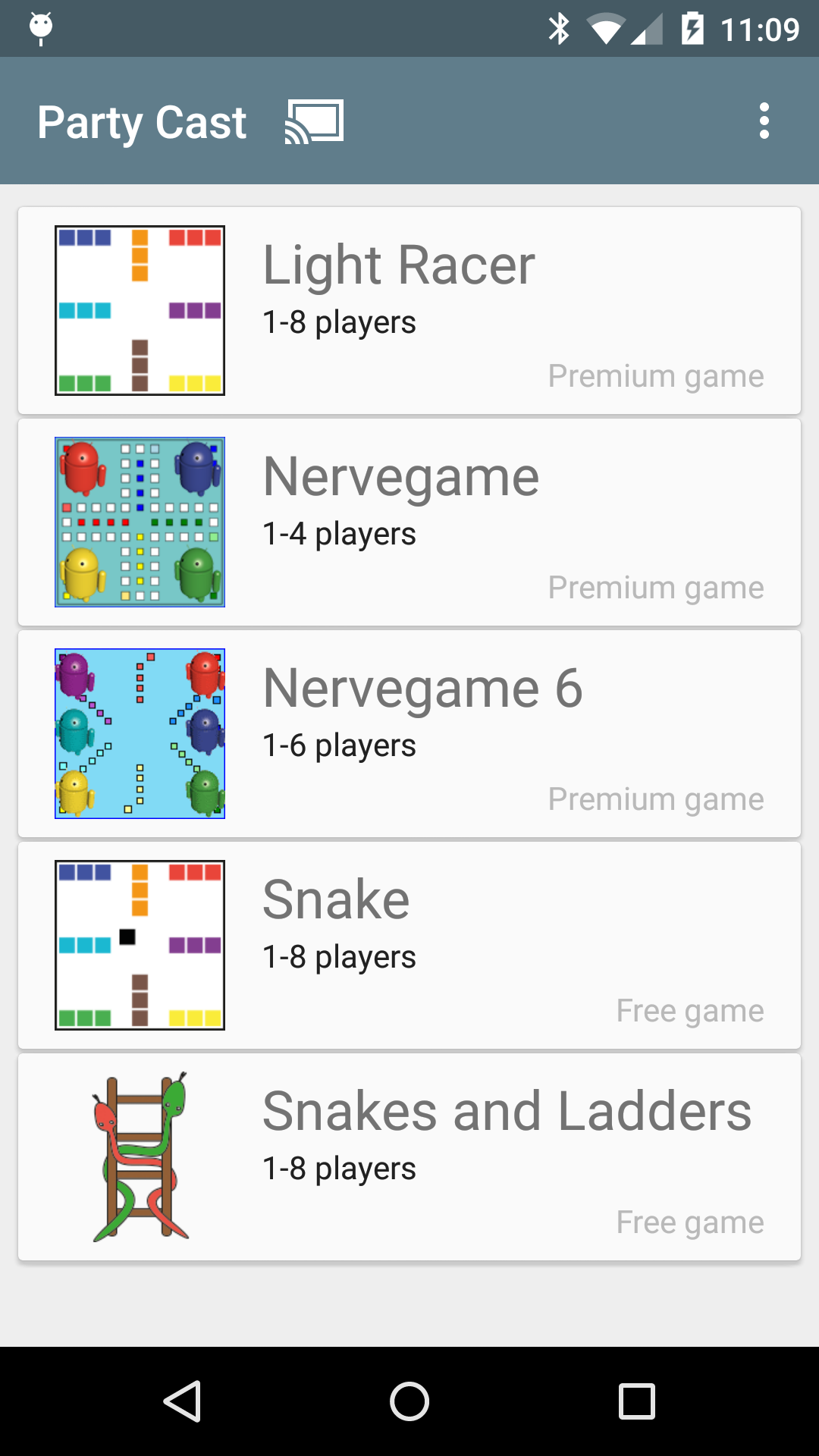Image resolution: width=819 pixels, height=1456 pixels.
Task: Tap the Nervegame board thumbnail
Action: click(140, 522)
